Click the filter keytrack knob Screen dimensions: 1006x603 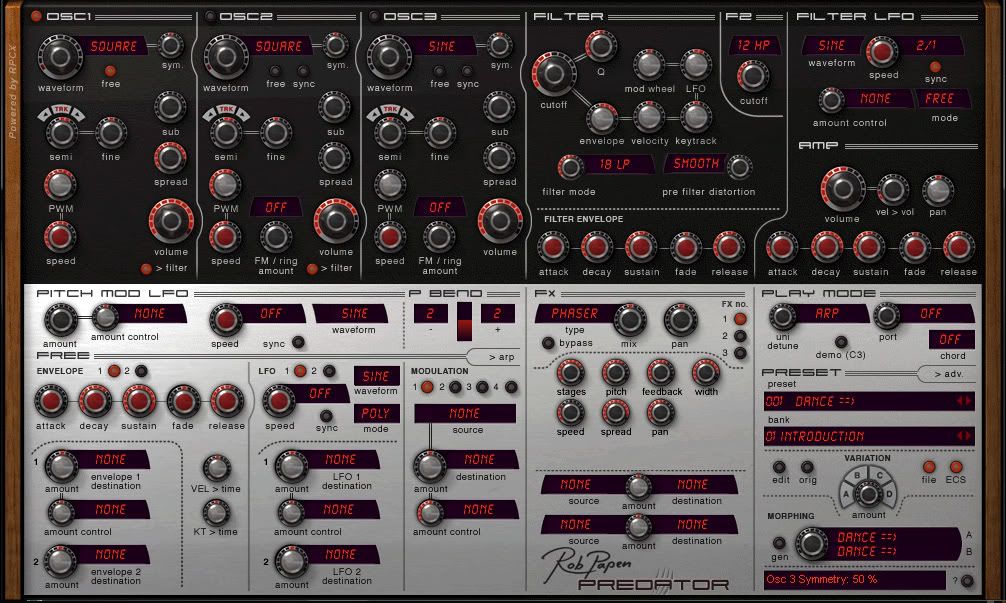pyautogui.click(x=695, y=117)
